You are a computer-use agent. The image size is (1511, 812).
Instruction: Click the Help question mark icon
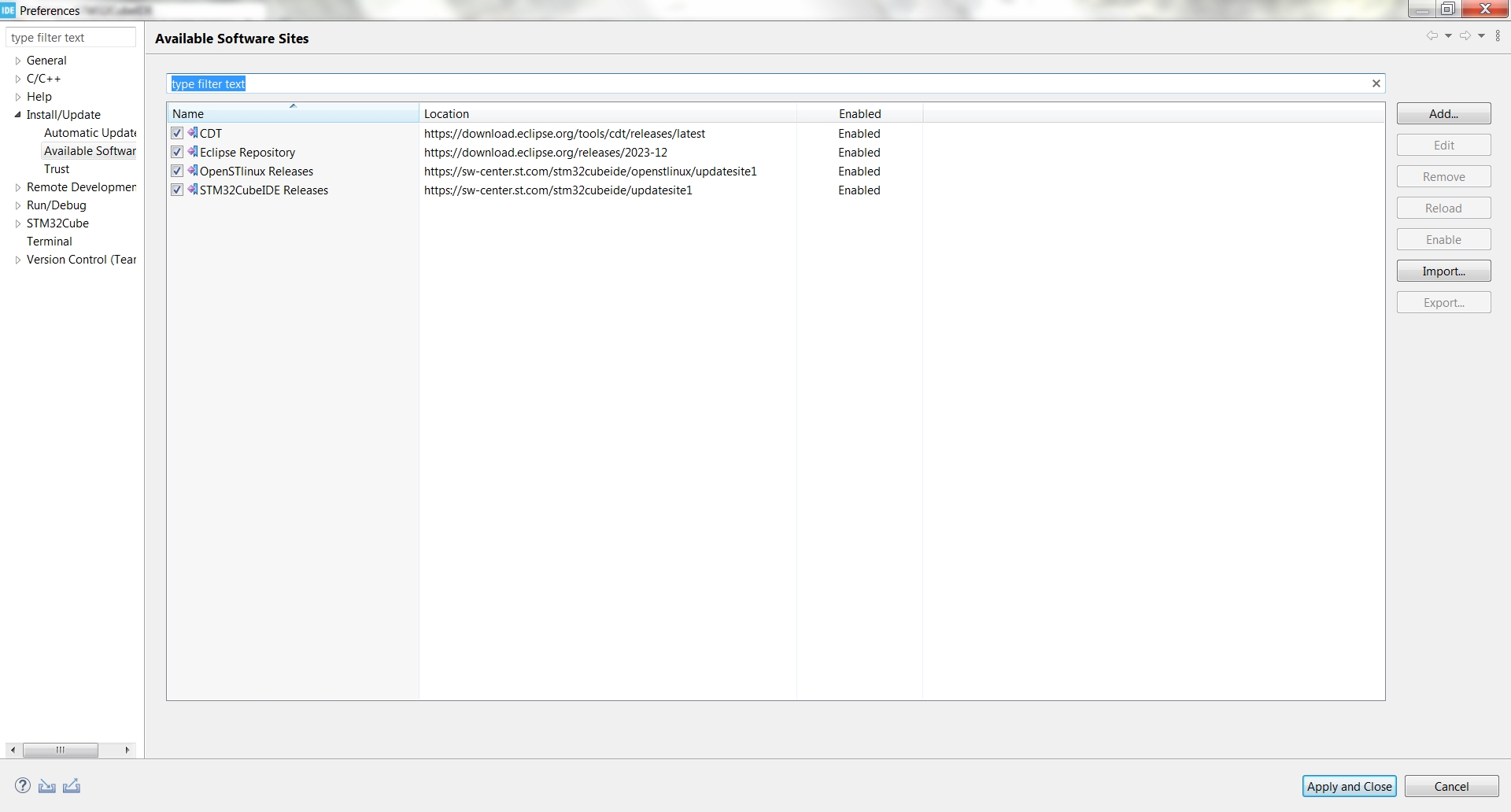pyautogui.click(x=23, y=785)
